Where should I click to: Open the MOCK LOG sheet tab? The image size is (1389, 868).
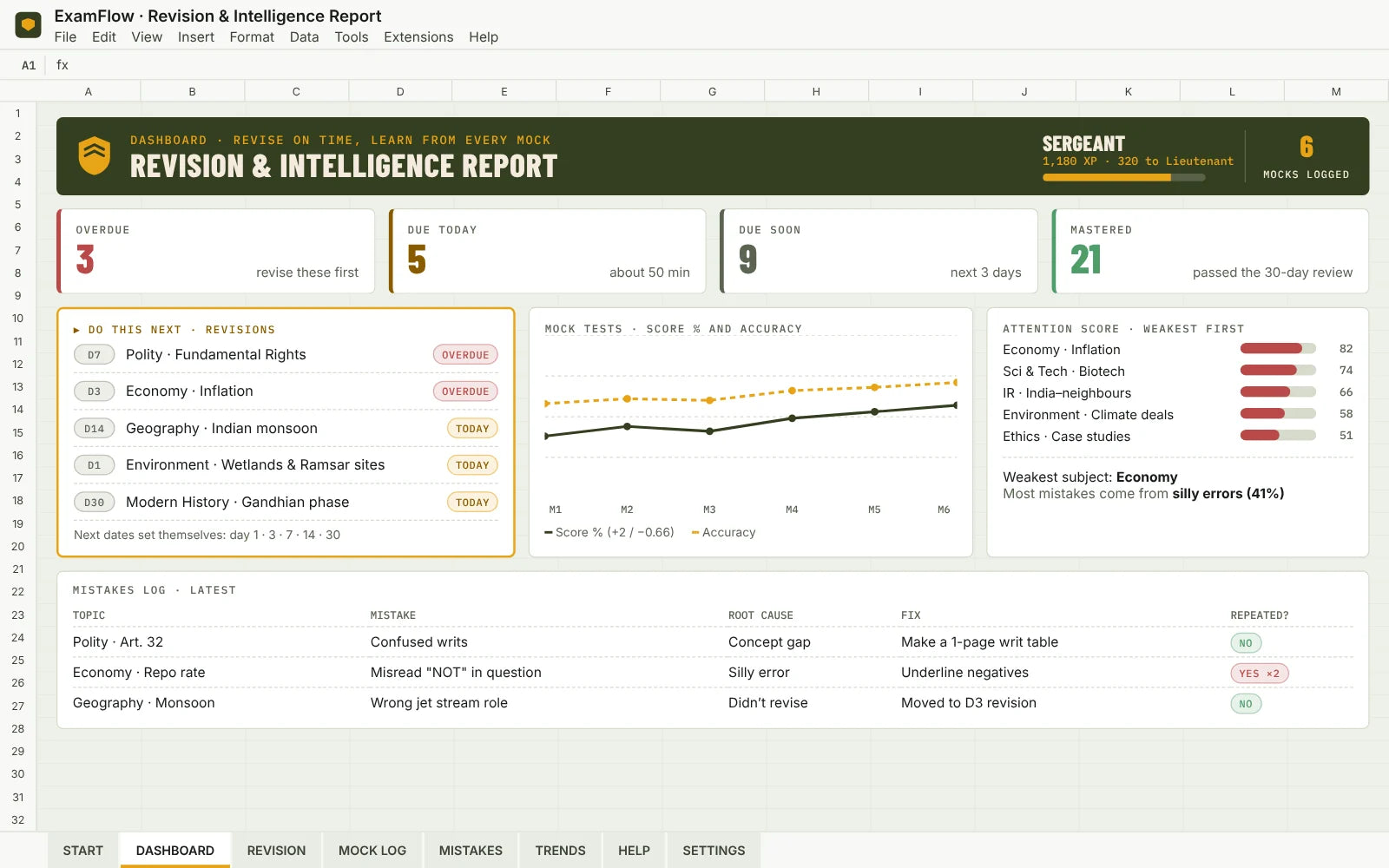(x=372, y=851)
